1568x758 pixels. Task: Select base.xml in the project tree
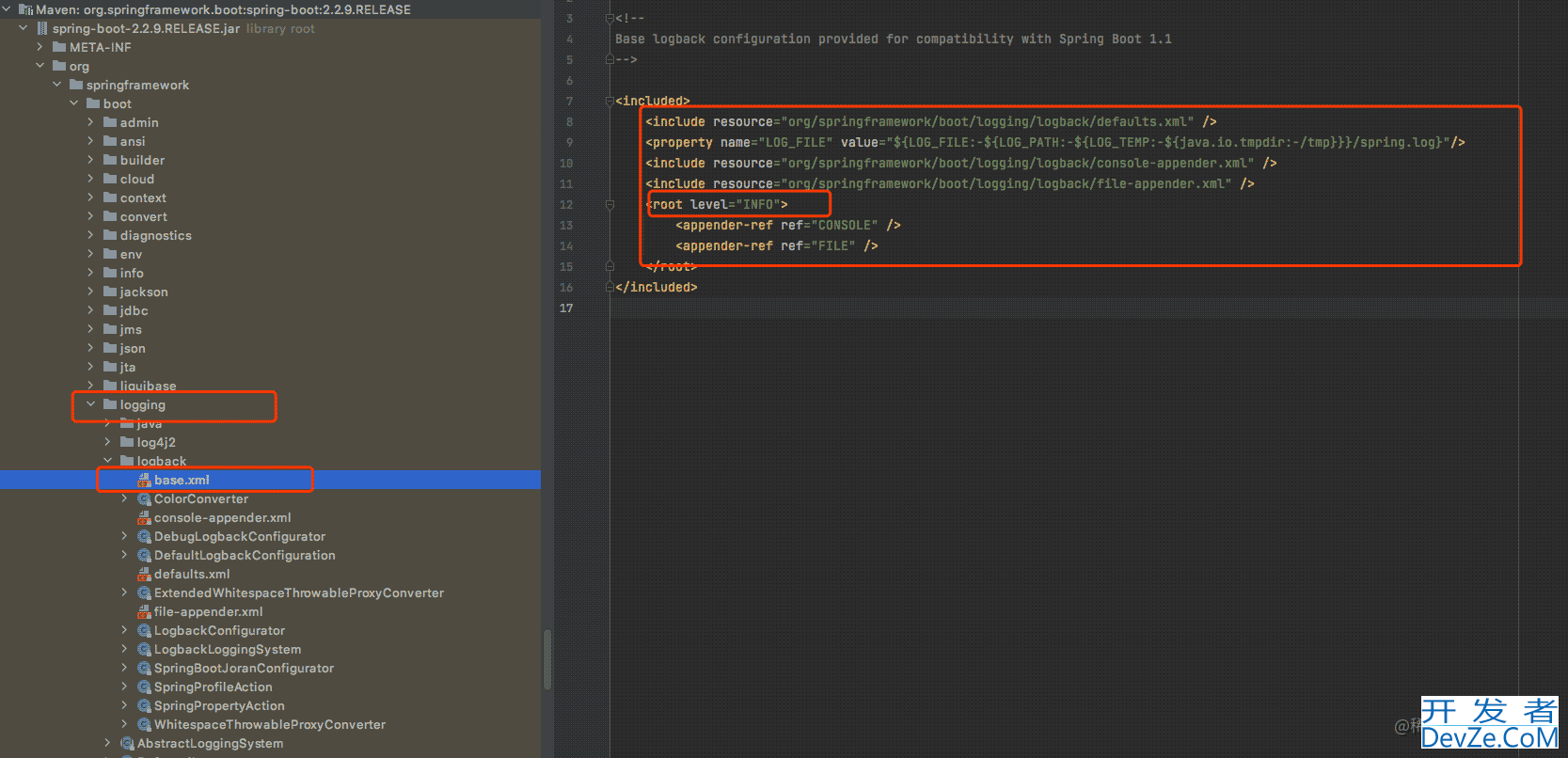pos(182,480)
